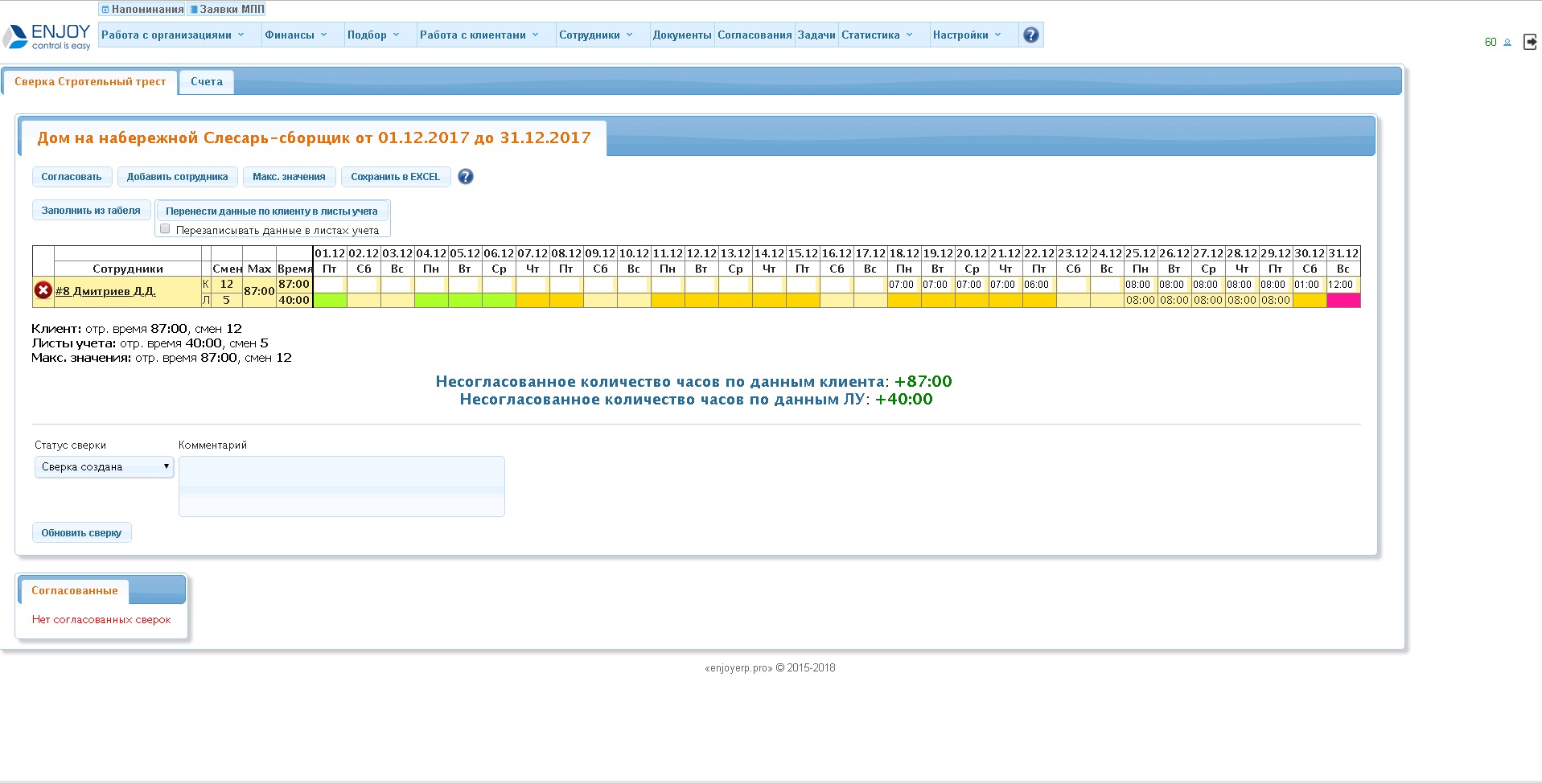Open Задачи menu item

point(816,35)
